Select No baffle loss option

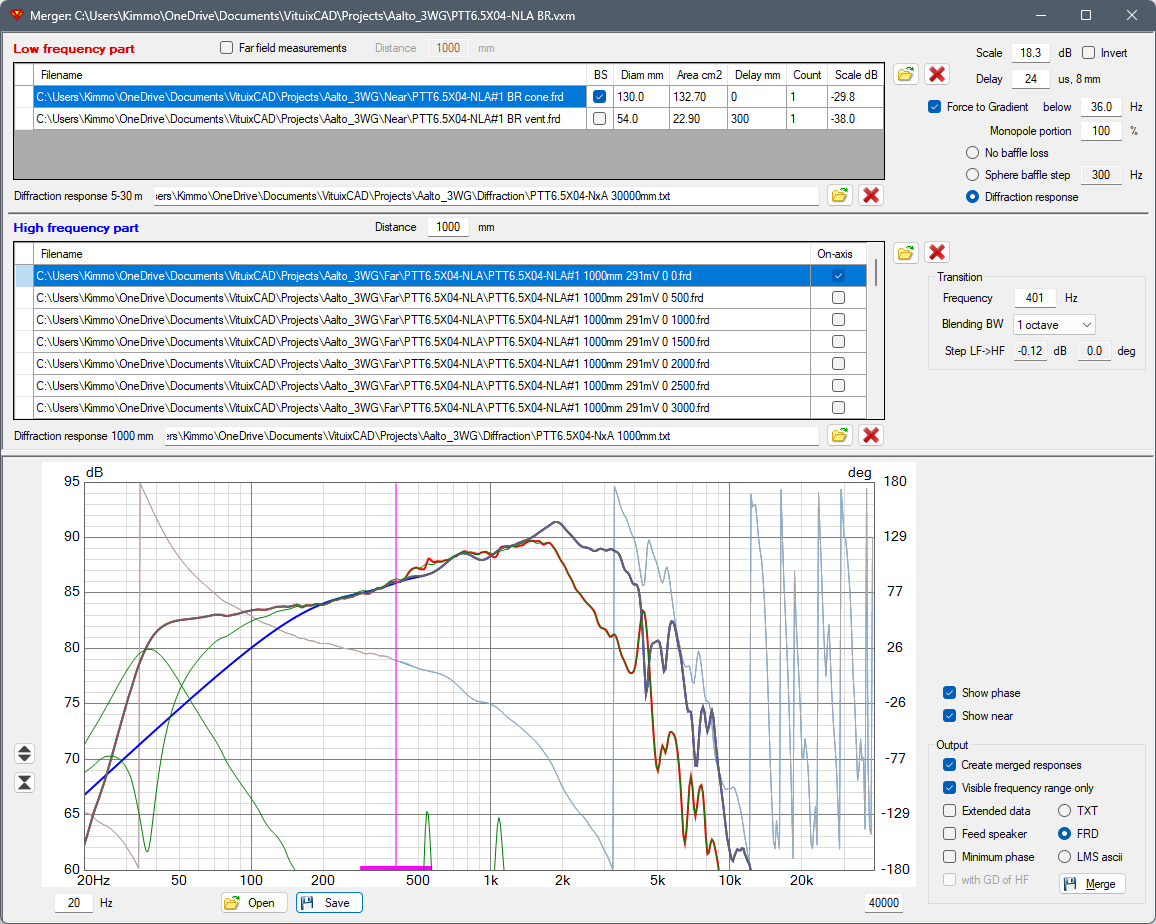coord(972,153)
